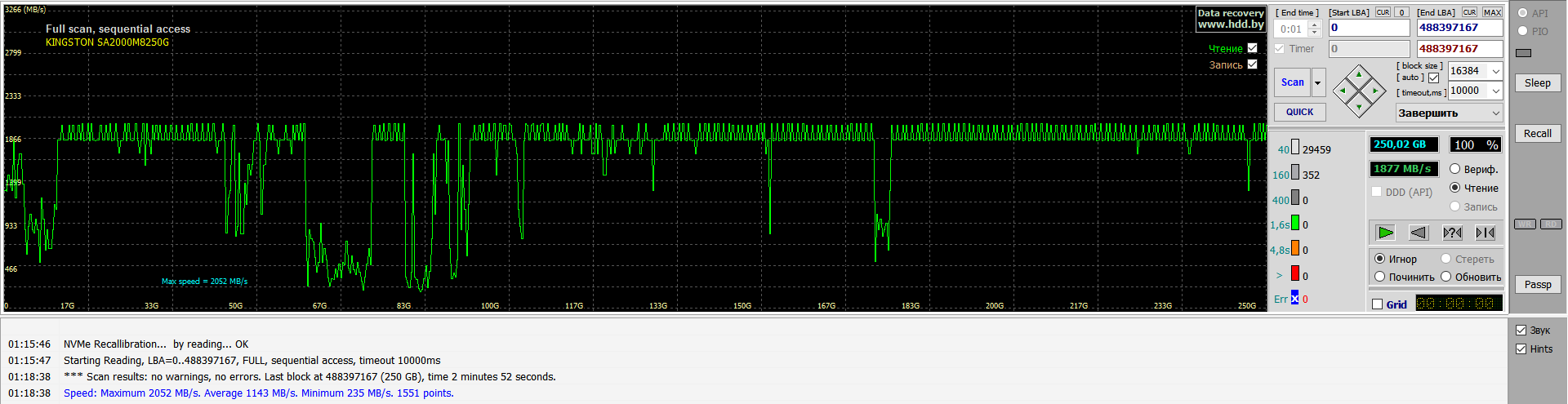Viewport: 1568px width, 404px height.
Task: Click the 40 ms white block indicator
Action: 1294,147
